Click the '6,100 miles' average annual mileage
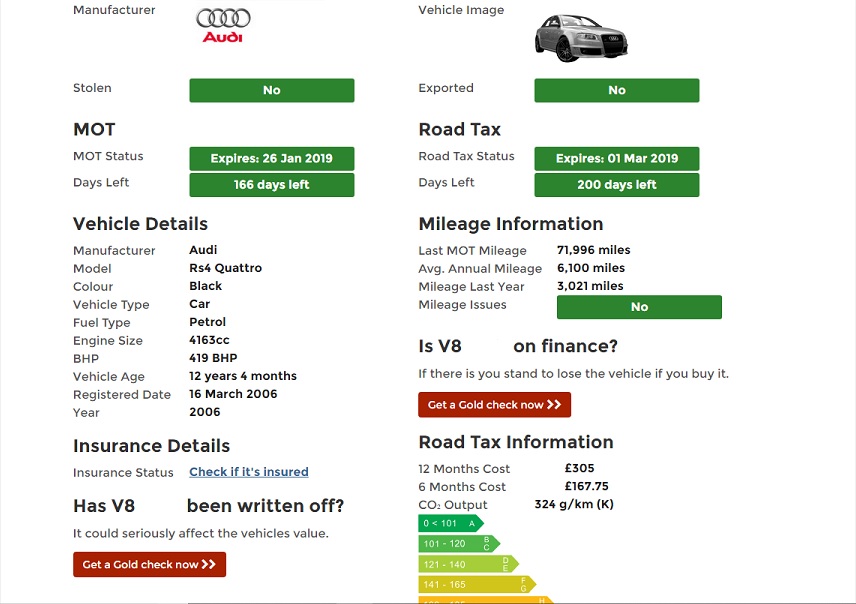This screenshot has height=604, width=856. pos(591,268)
